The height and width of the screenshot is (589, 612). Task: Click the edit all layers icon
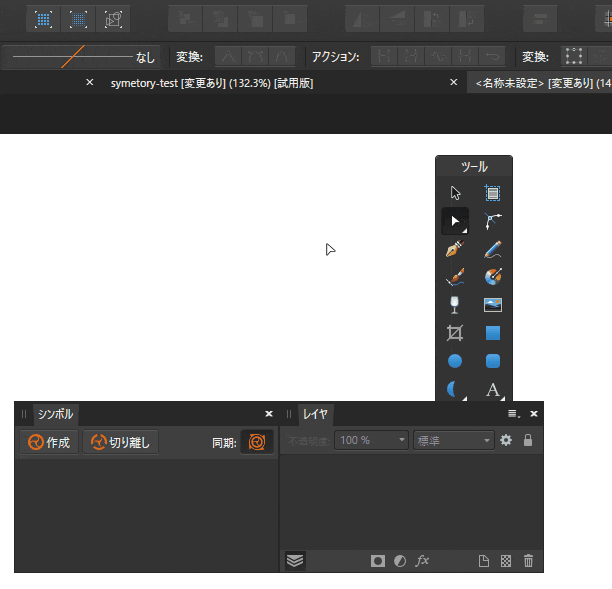click(295, 561)
